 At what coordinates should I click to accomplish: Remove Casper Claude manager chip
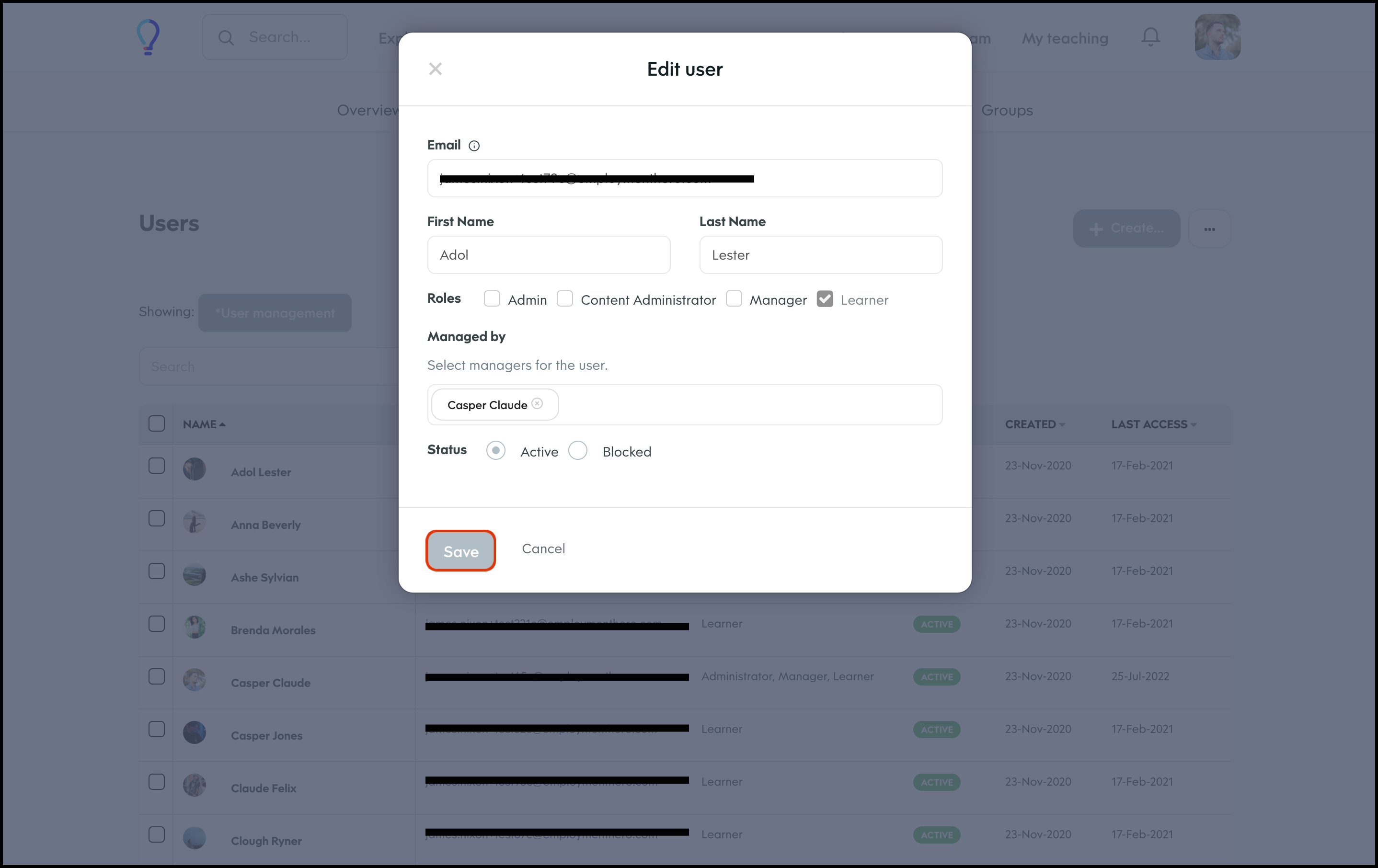tap(537, 403)
